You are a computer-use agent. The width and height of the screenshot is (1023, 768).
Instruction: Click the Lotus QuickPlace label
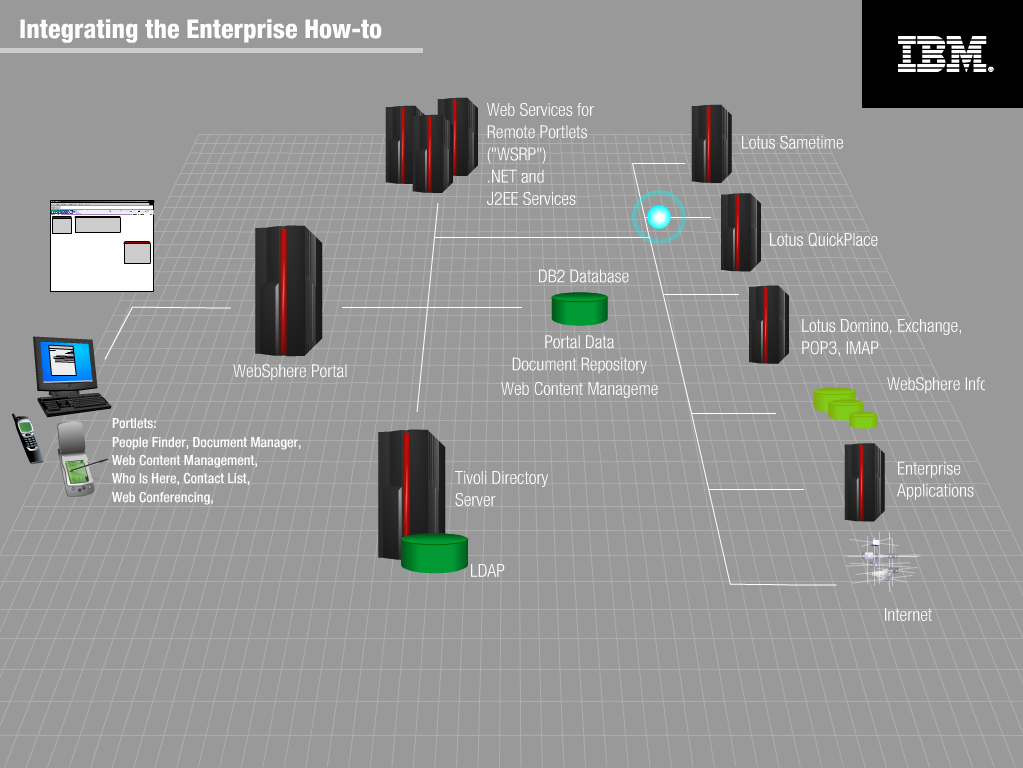pos(823,240)
